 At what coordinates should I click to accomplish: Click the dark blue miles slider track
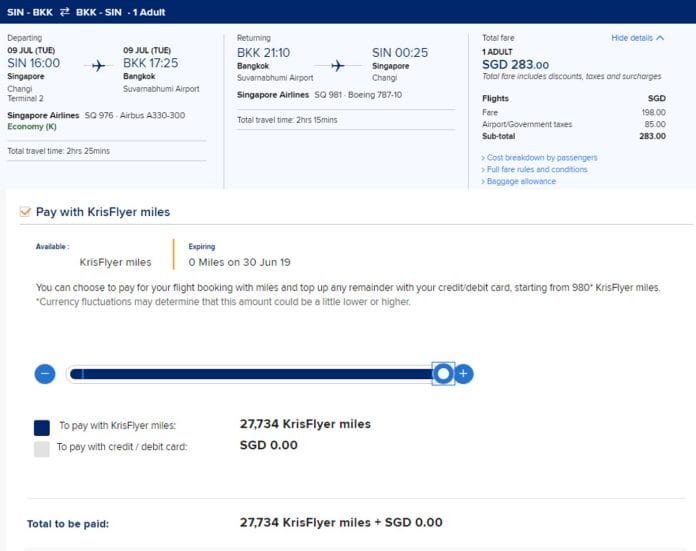pyautogui.click(x=251, y=374)
